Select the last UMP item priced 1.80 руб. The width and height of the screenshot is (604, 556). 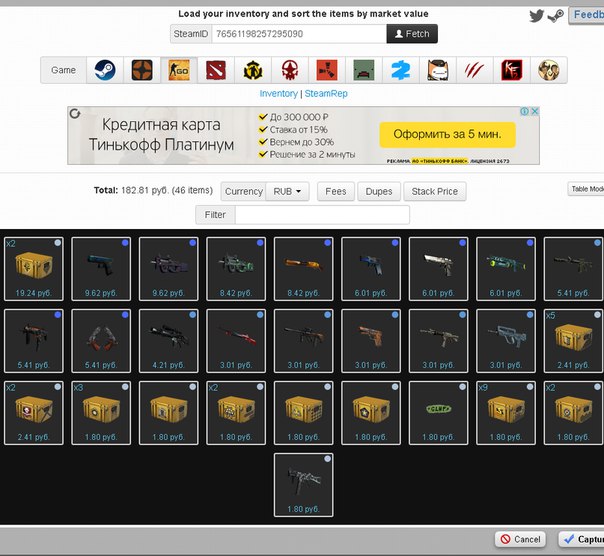tap(304, 485)
